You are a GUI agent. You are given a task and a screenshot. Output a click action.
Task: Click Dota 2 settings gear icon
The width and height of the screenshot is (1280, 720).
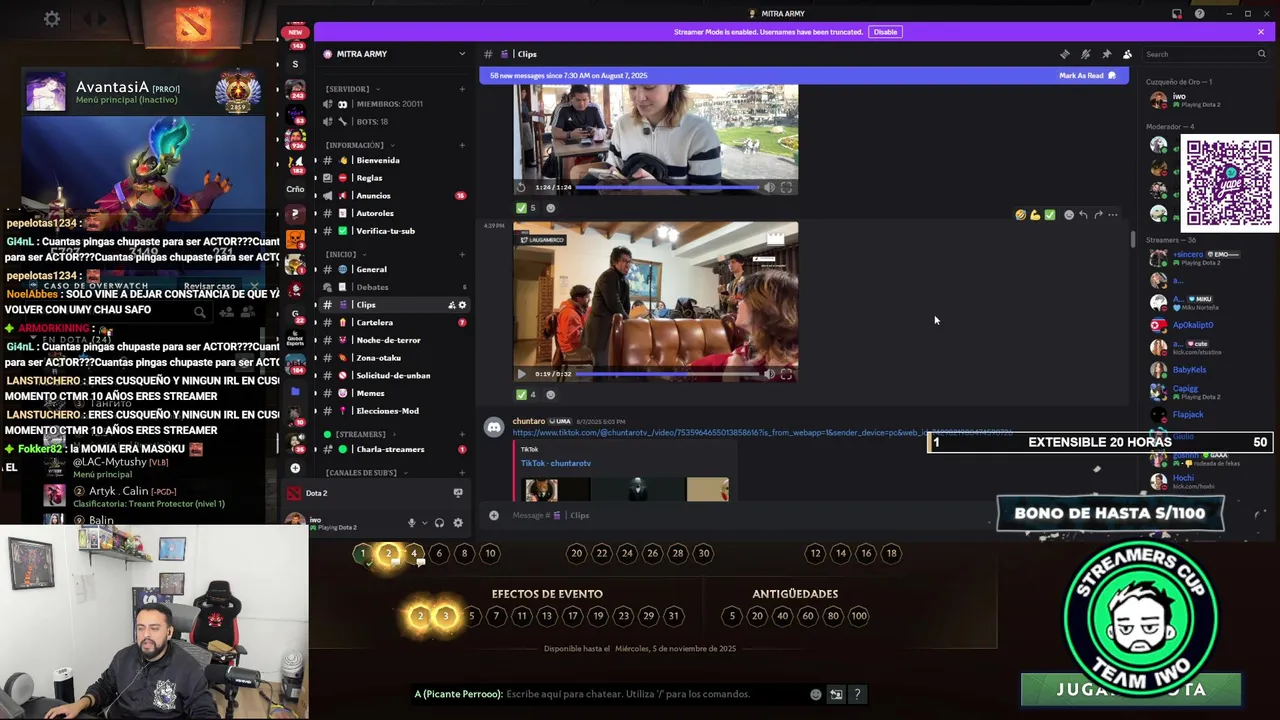click(52, 19)
